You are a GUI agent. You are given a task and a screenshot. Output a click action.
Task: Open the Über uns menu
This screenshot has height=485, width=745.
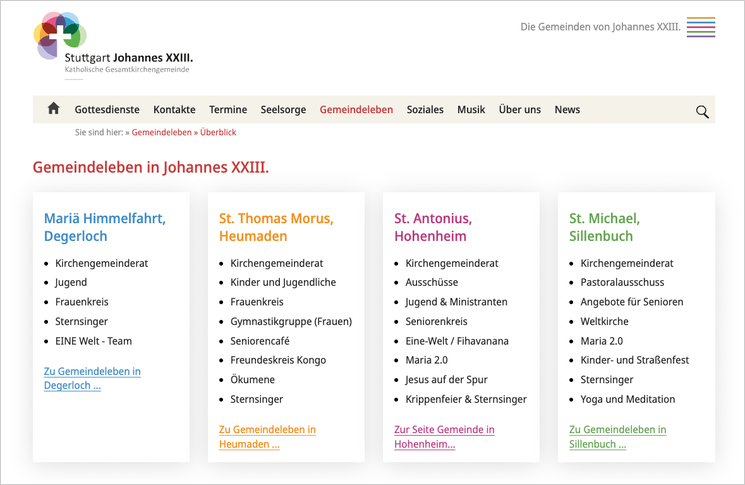coord(520,110)
